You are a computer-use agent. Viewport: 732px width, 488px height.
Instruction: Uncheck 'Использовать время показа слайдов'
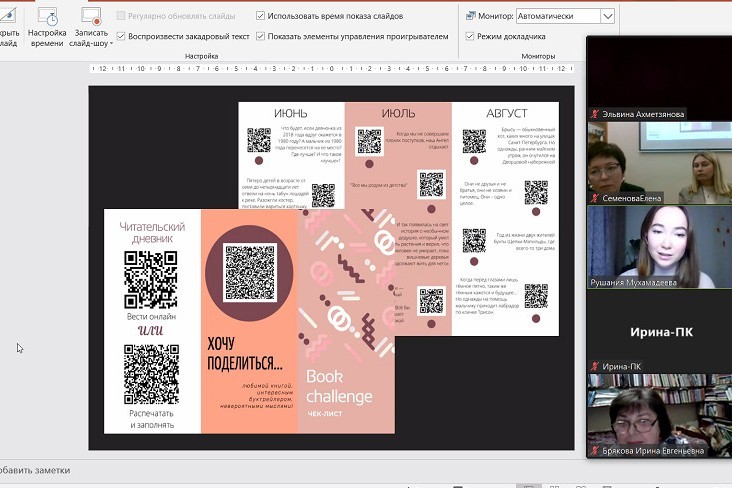tap(261, 16)
